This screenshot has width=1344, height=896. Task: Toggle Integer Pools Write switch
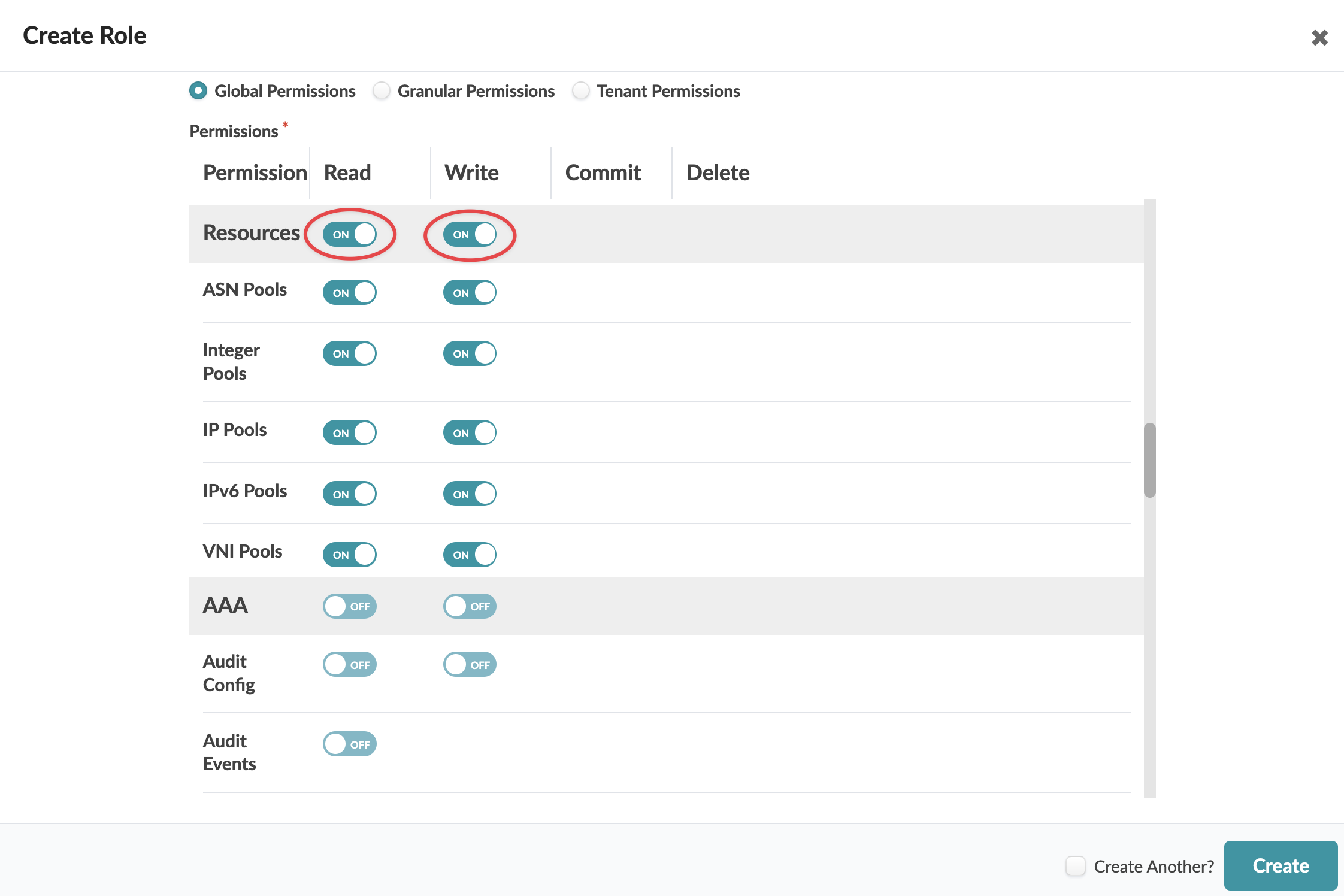[470, 353]
